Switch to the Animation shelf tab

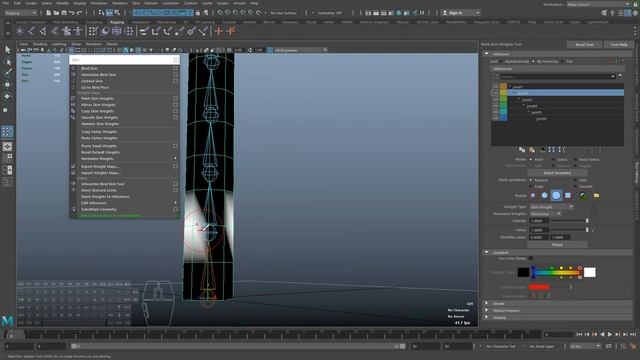point(140,22)
